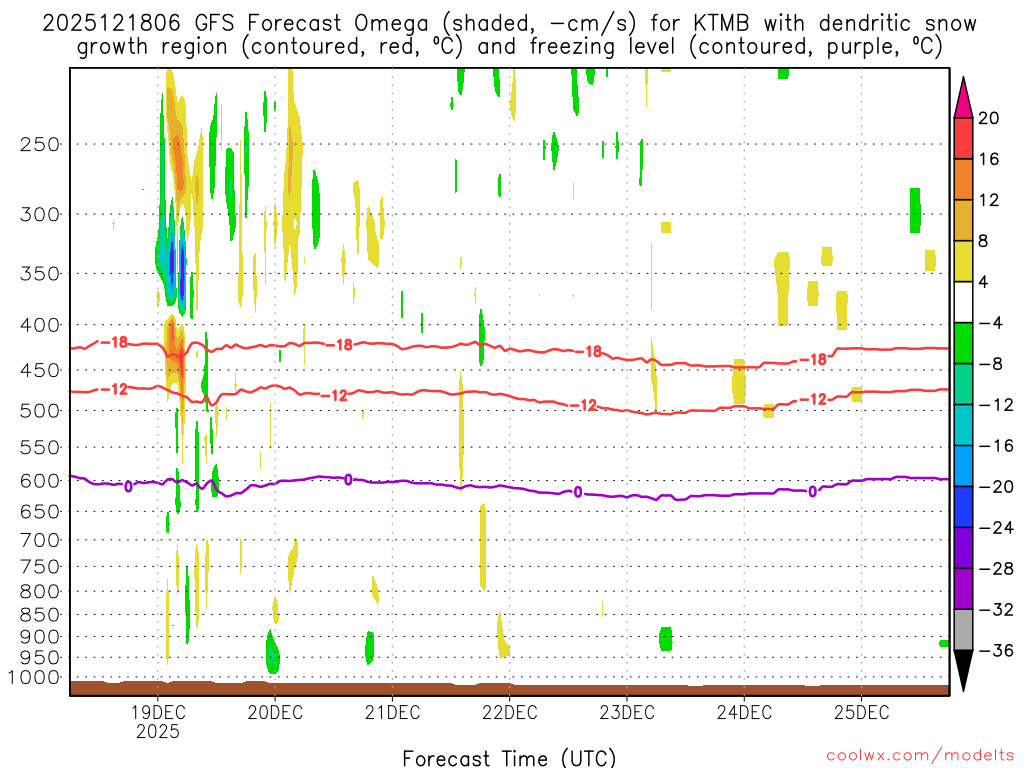The width and height of the screenshot is (1024, 768).
Task: Click the 20DEC date label
Action: [x=275, y=712]
